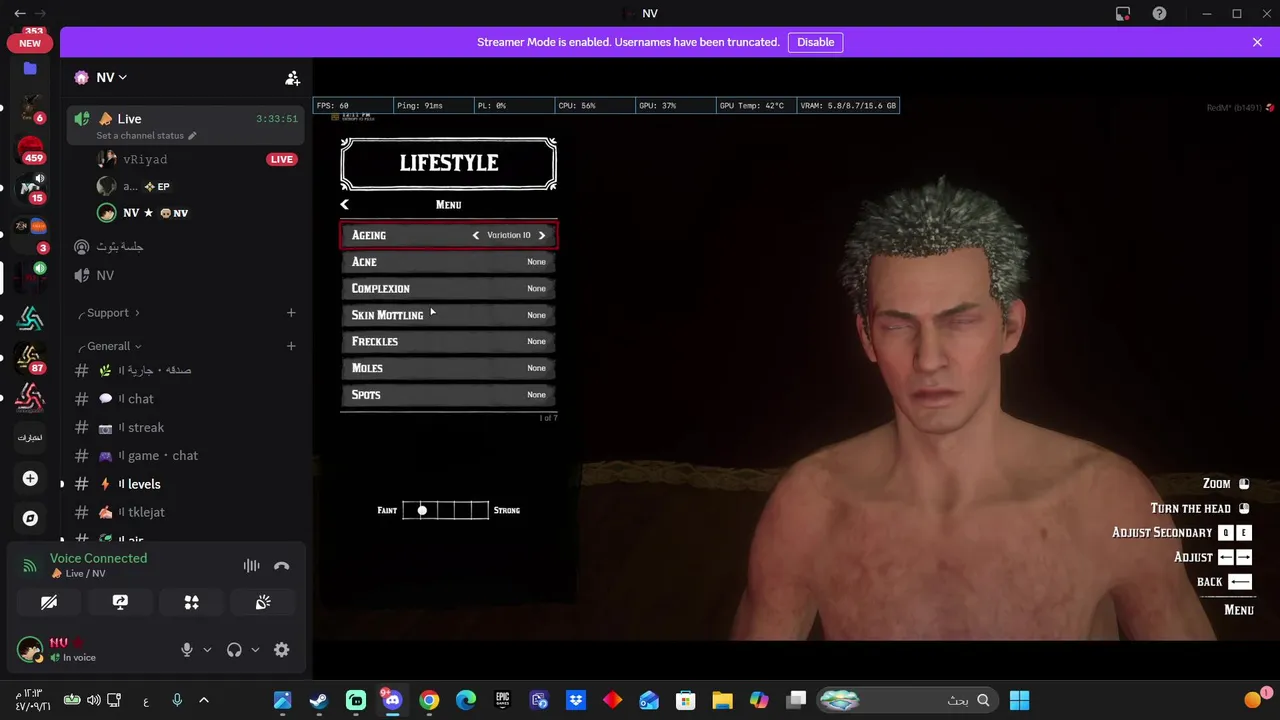Open invite people icon beside NV server name
The width and height of the screenshot is (1280, 720).
click(292, 78)
